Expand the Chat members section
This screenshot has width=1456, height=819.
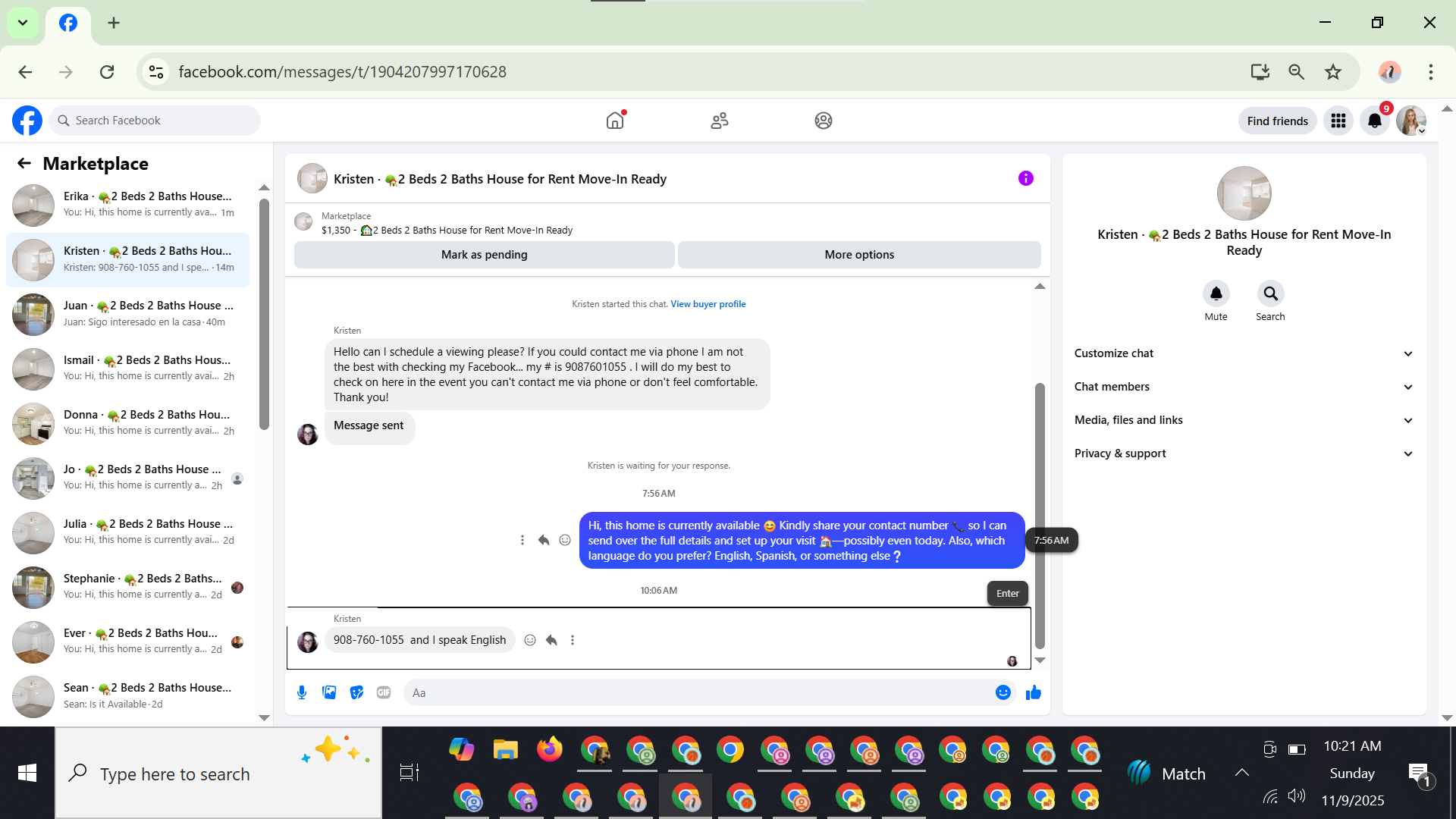coord(1244,387)
